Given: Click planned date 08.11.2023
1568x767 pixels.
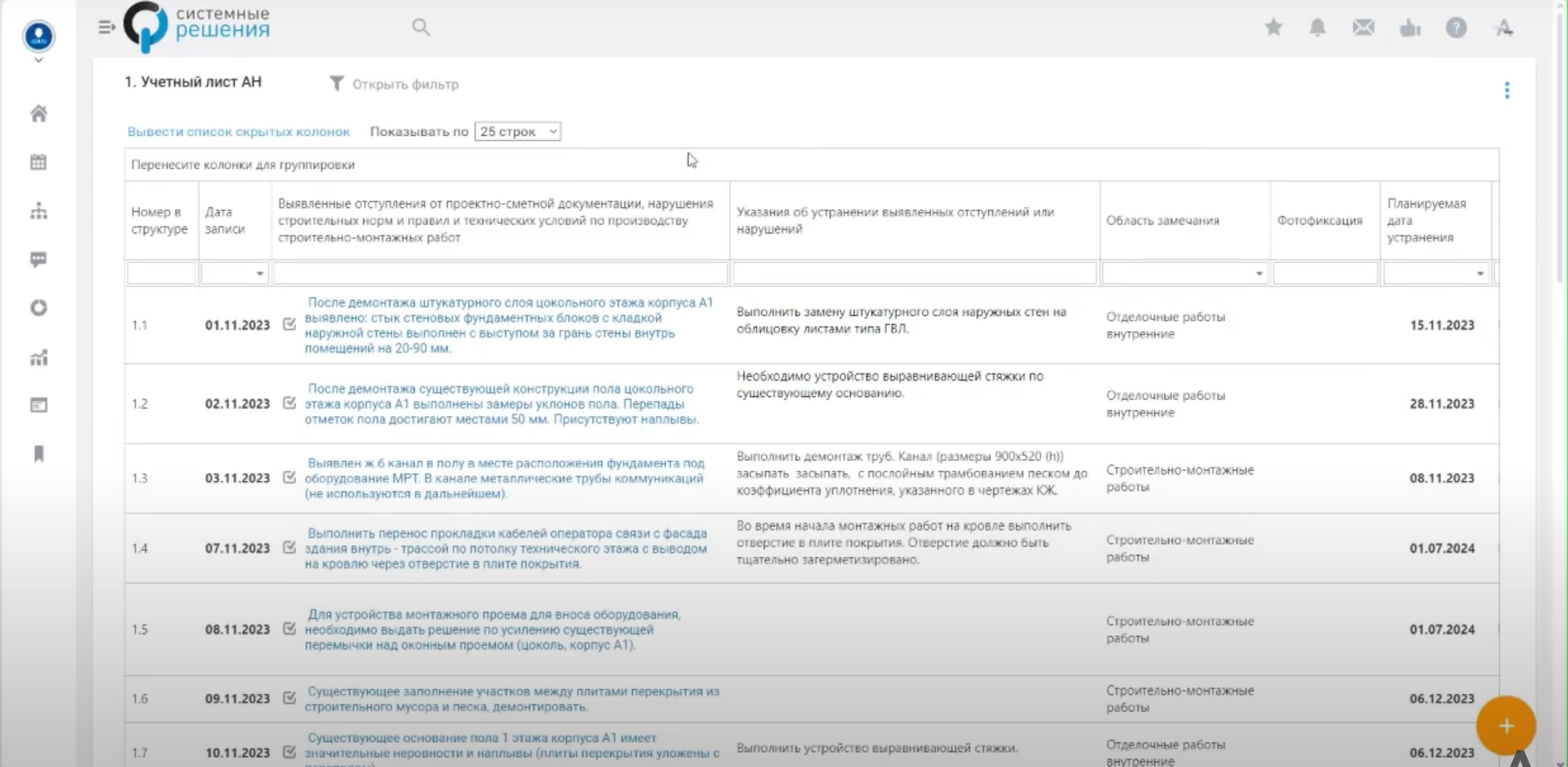Looking at the screenshot, I should (x=1442, y=478).
